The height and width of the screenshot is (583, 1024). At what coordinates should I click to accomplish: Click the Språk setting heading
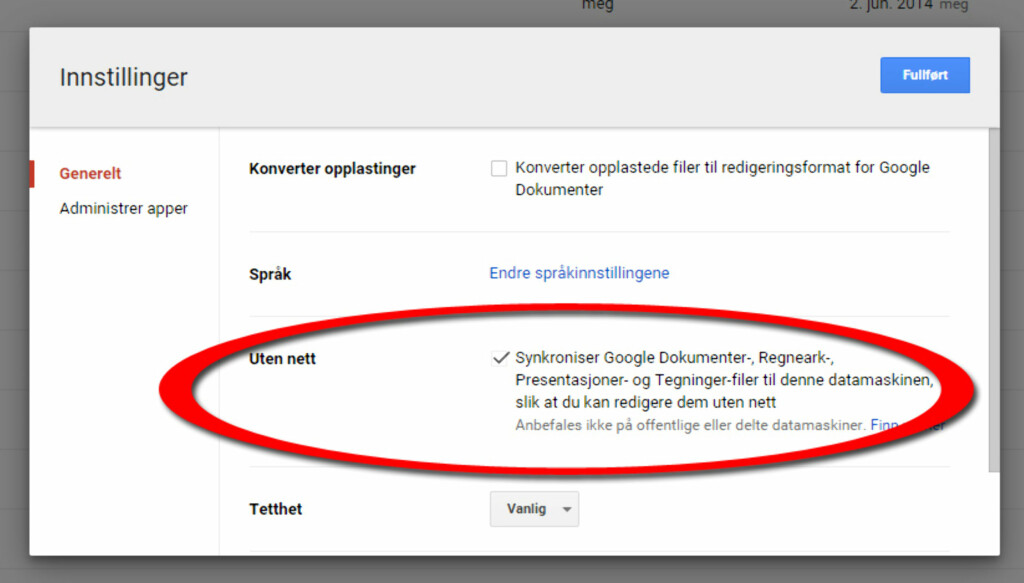tap(269, 273)
